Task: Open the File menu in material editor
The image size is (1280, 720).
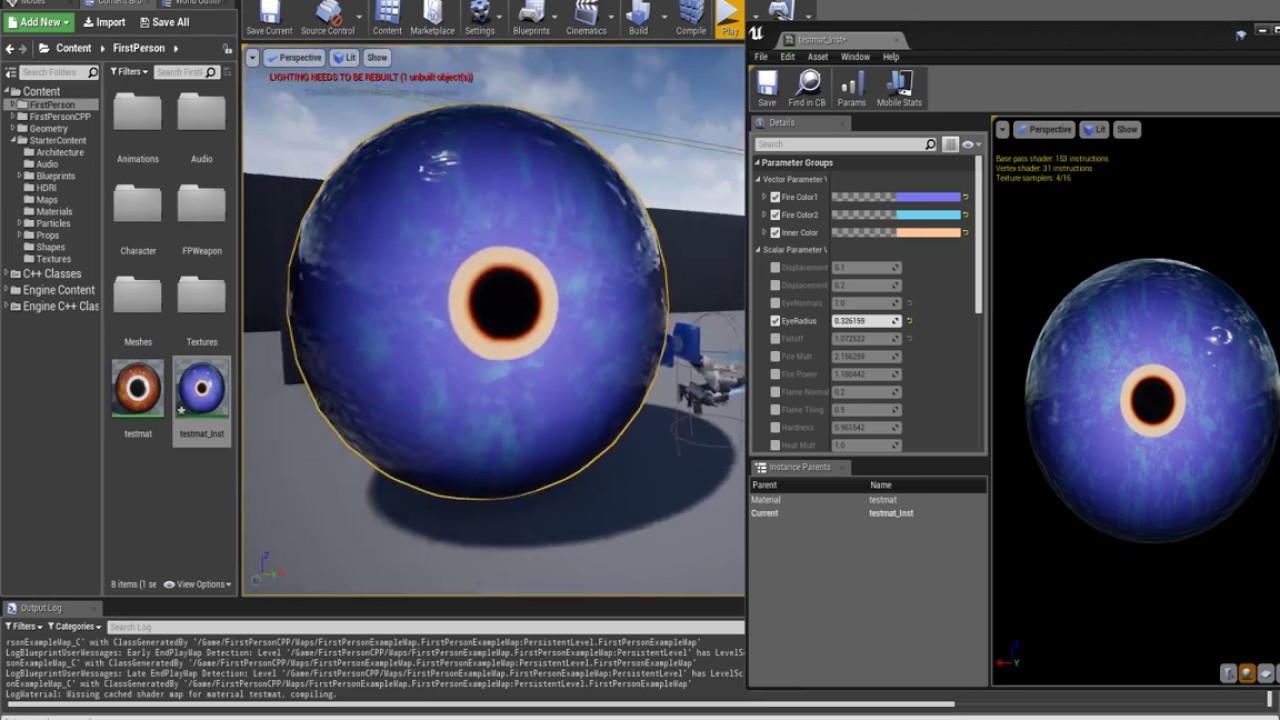Action: coord(761,57)
